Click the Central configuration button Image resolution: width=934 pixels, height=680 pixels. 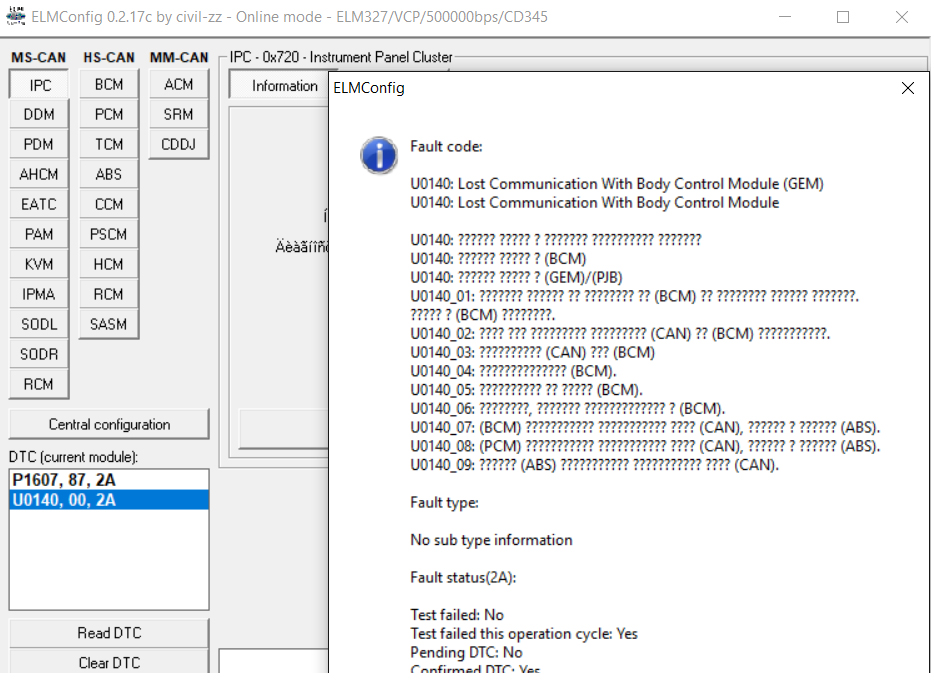click(109, 424)
